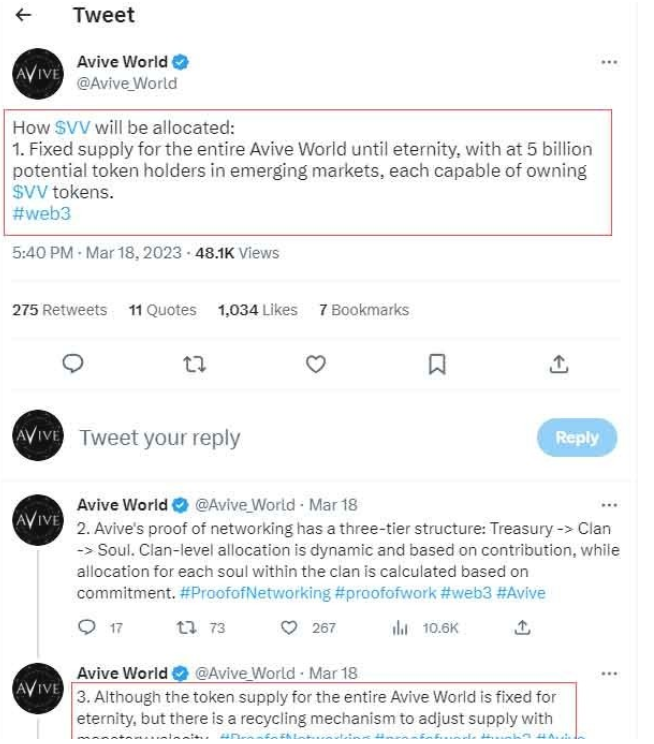Bookmark the main tweet
Viewport: 654px width, 744px height.
pyautogui.click(x=437, y=365)
